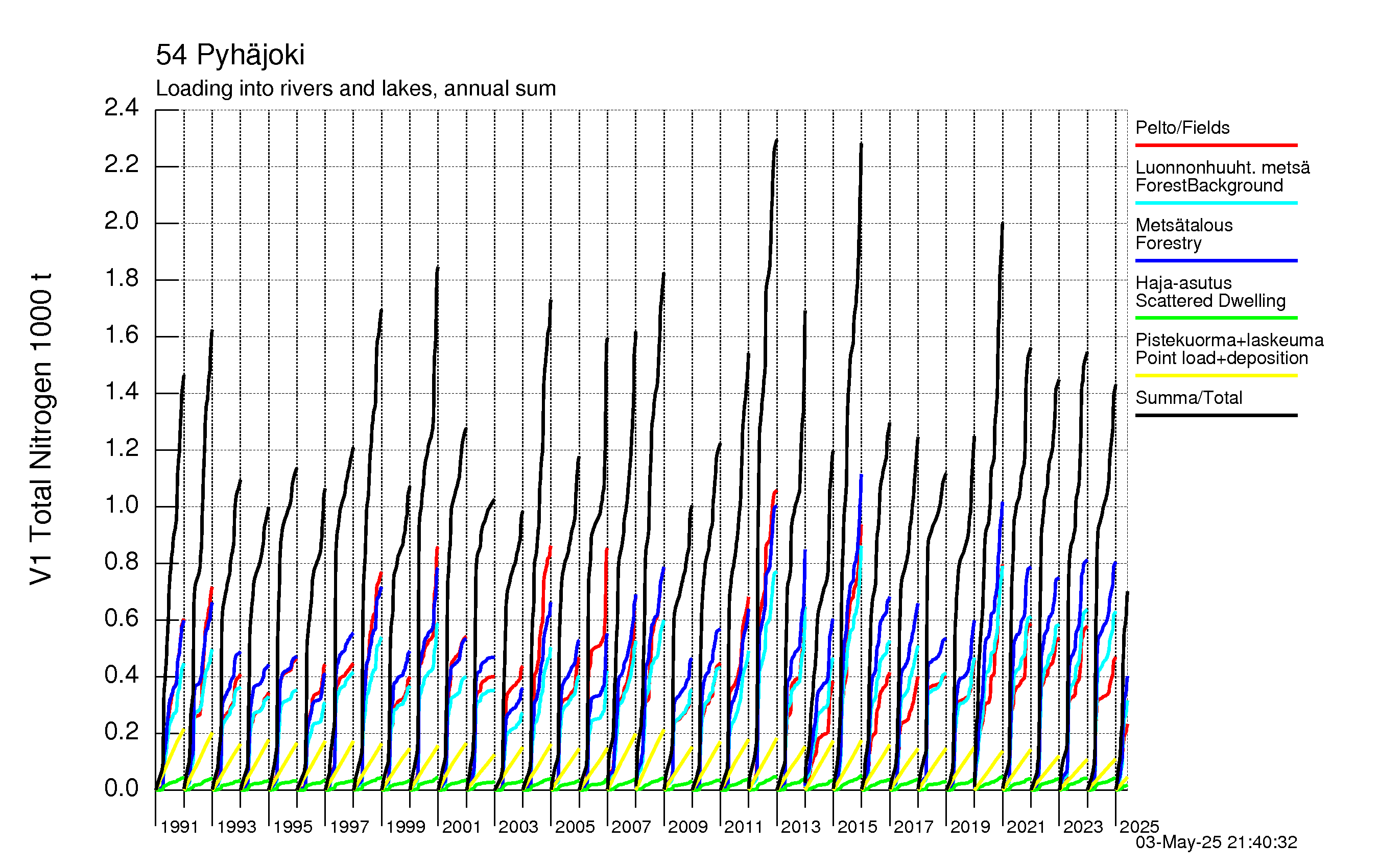Click the x-axis year 1991
1379x868 pixels.
pyautogui.click(x=180, y=827)
